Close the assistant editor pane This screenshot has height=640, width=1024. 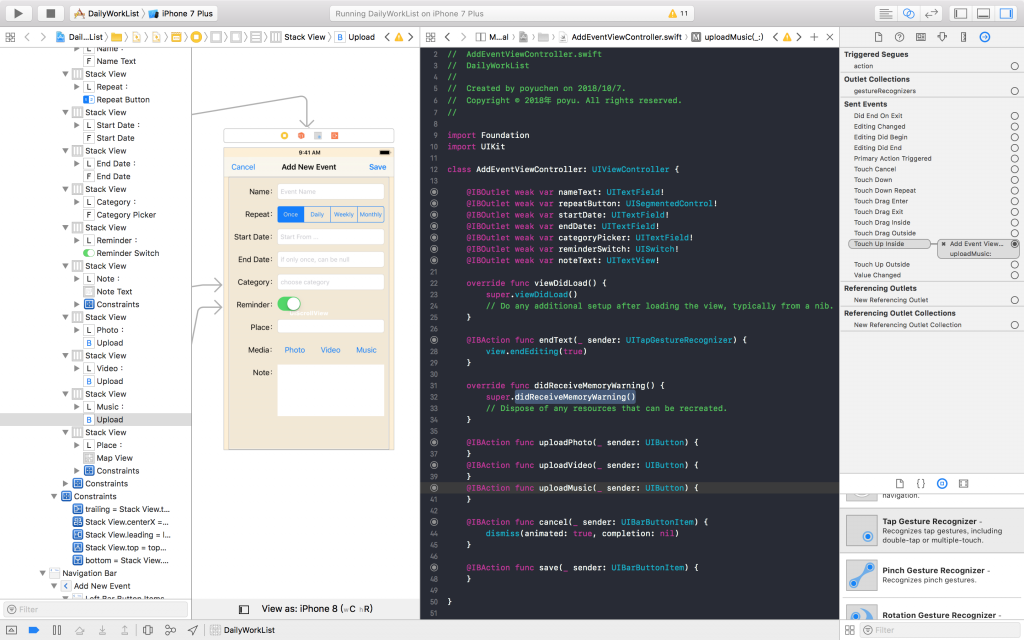pos(830,37)
